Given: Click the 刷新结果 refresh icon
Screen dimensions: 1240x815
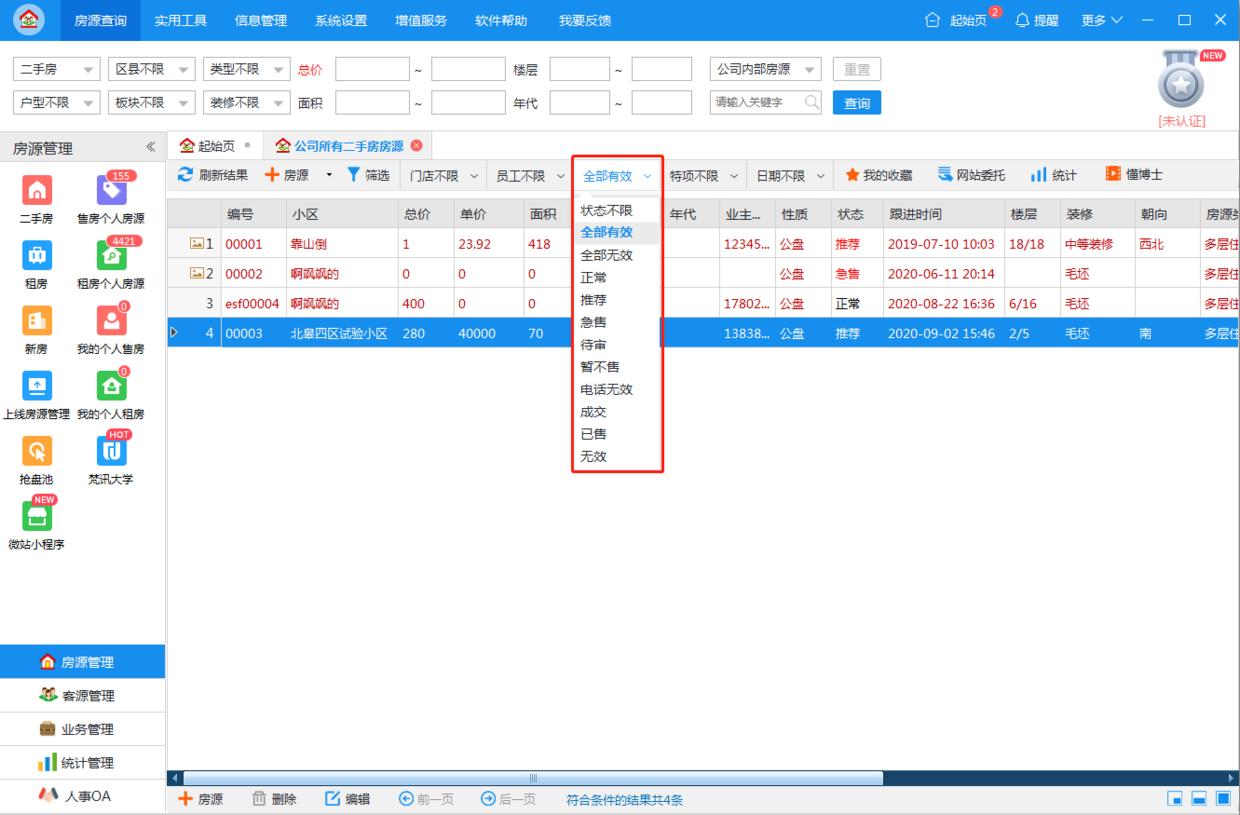Looking at the screenshot, I should (210, 172).
